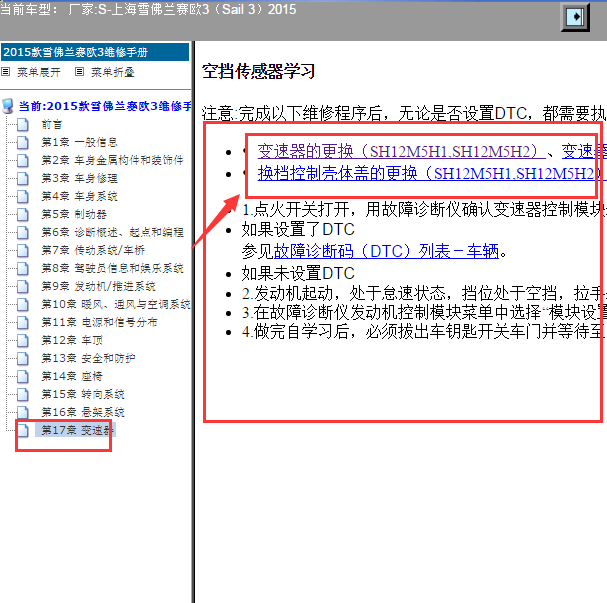Click the page icon next to 第3章 车身修理

[23, 178]
